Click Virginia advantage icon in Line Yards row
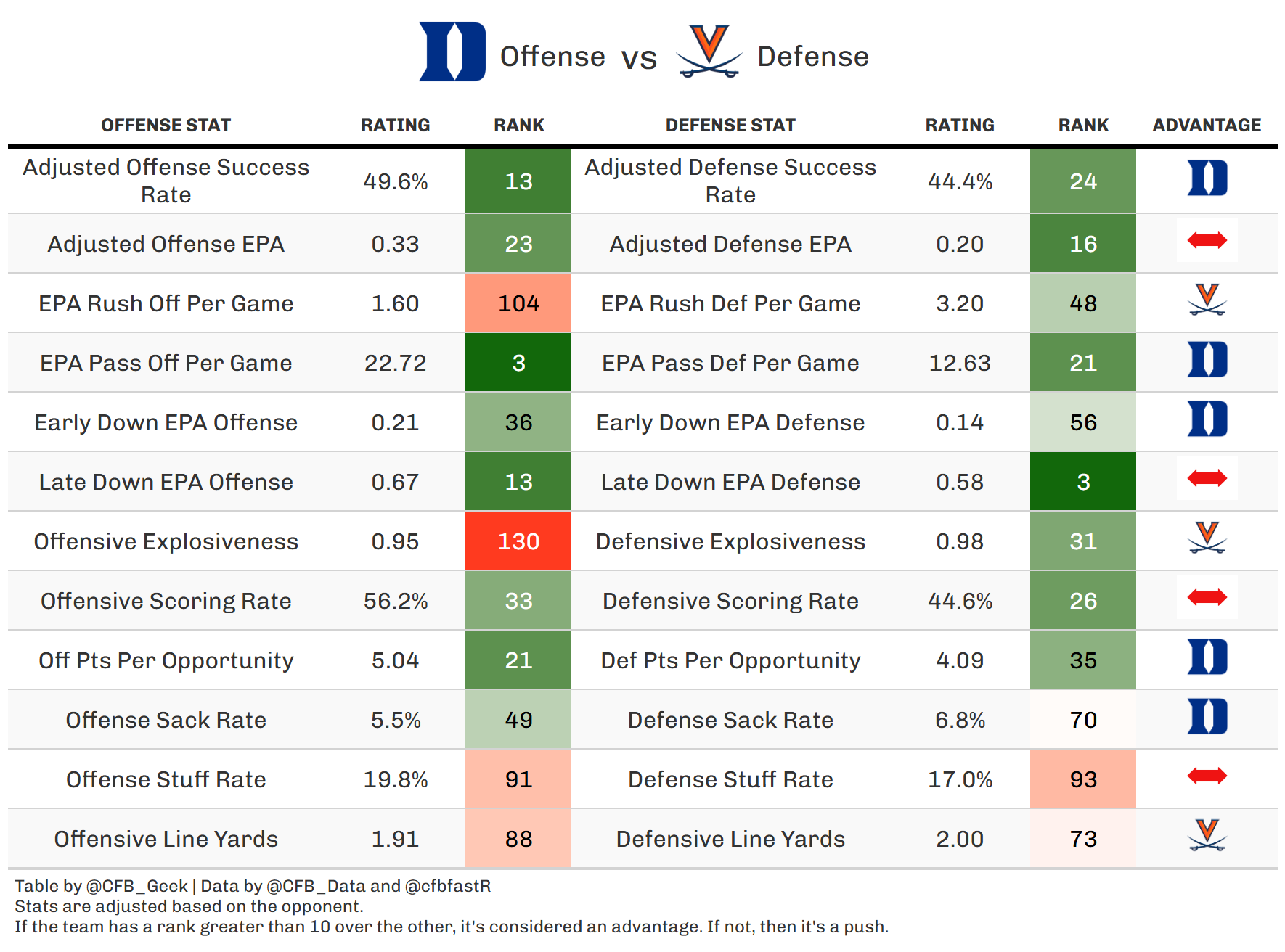1285x952 pixels. tap(1207, 835)
